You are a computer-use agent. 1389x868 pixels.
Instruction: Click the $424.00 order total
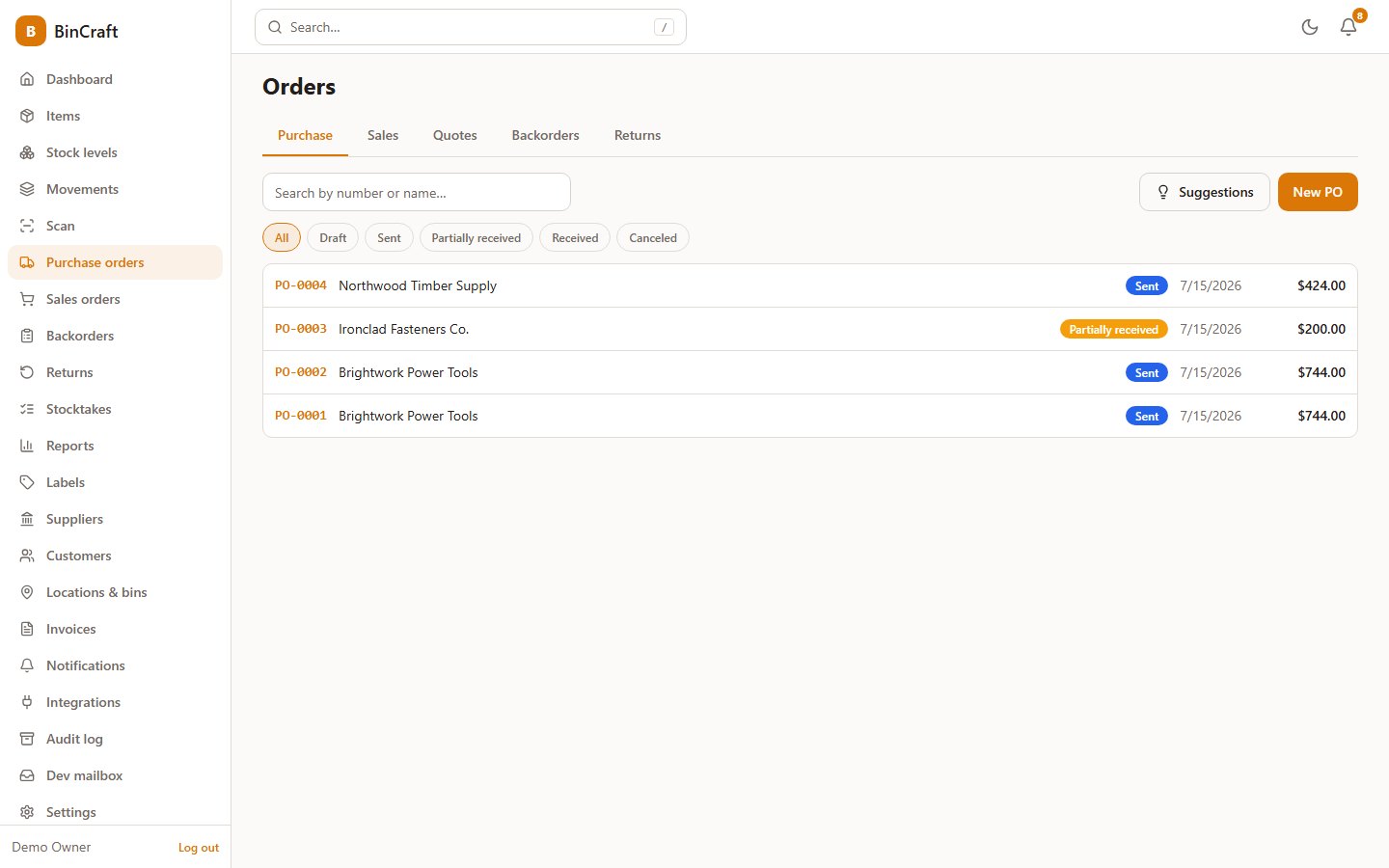pyautogui.click(x=1321, y=285)
